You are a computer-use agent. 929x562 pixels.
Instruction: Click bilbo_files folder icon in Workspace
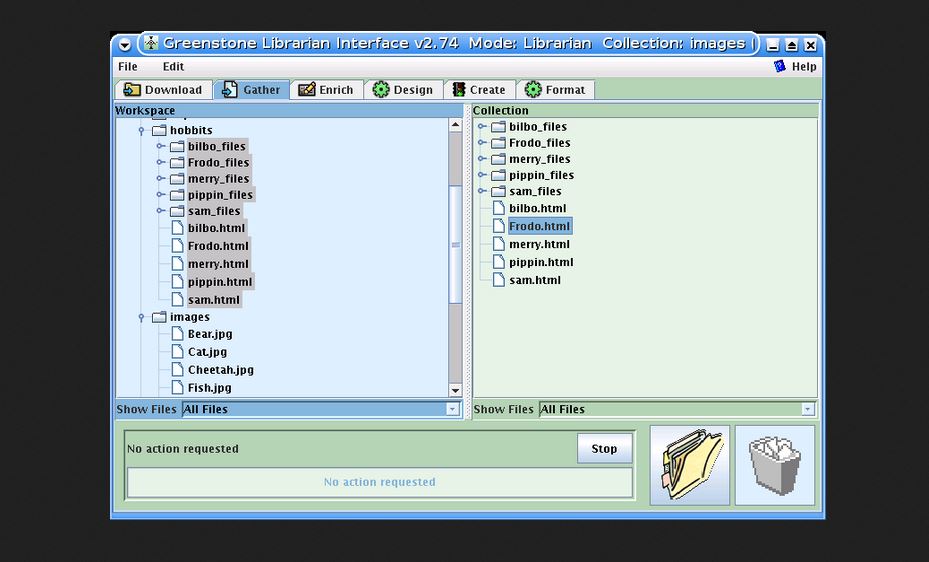tap(177, 146)
